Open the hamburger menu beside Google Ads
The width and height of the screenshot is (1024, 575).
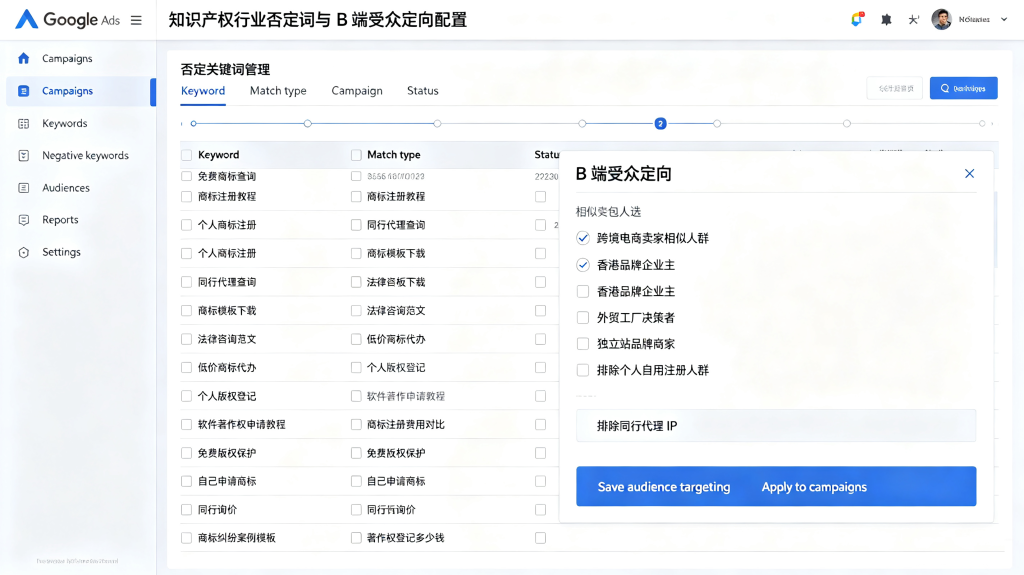click(x=136, y=20)
